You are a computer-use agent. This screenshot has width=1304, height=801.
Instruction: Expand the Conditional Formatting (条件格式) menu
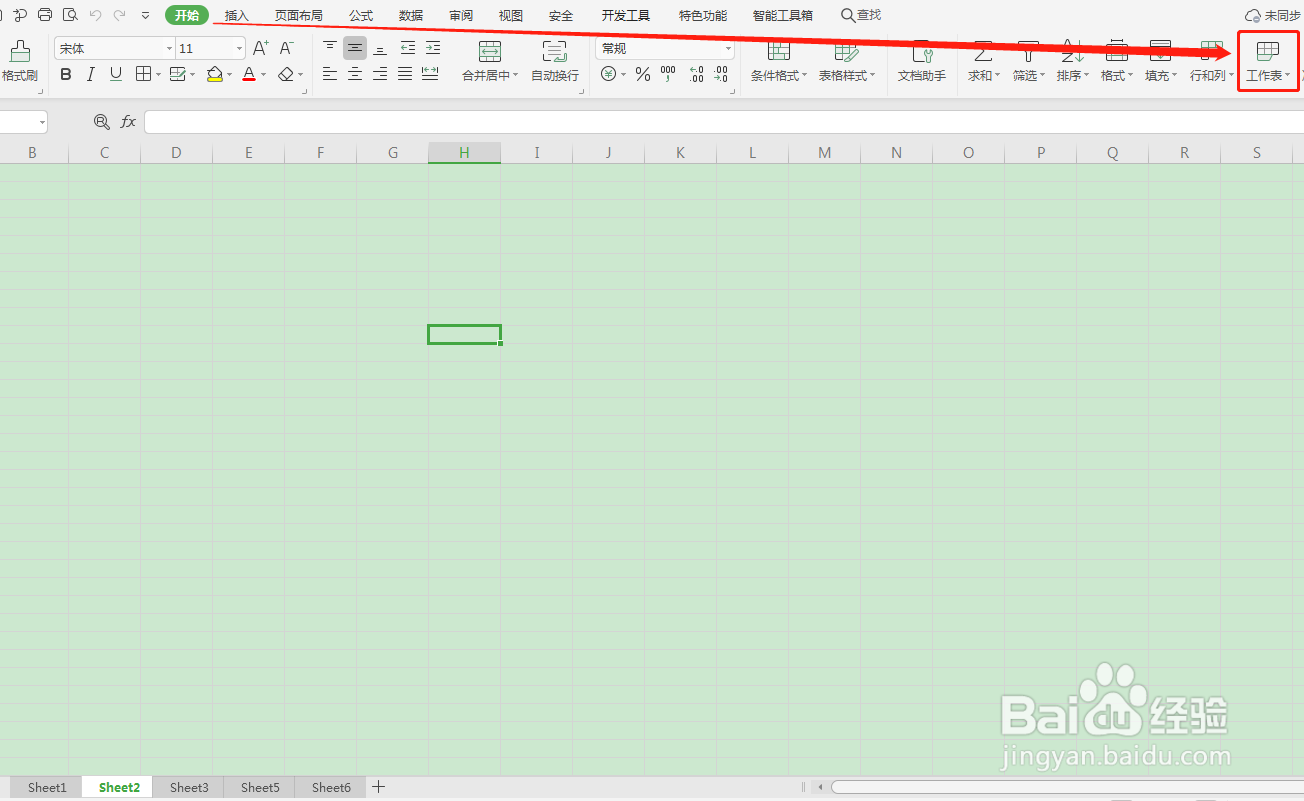(779, 62)
